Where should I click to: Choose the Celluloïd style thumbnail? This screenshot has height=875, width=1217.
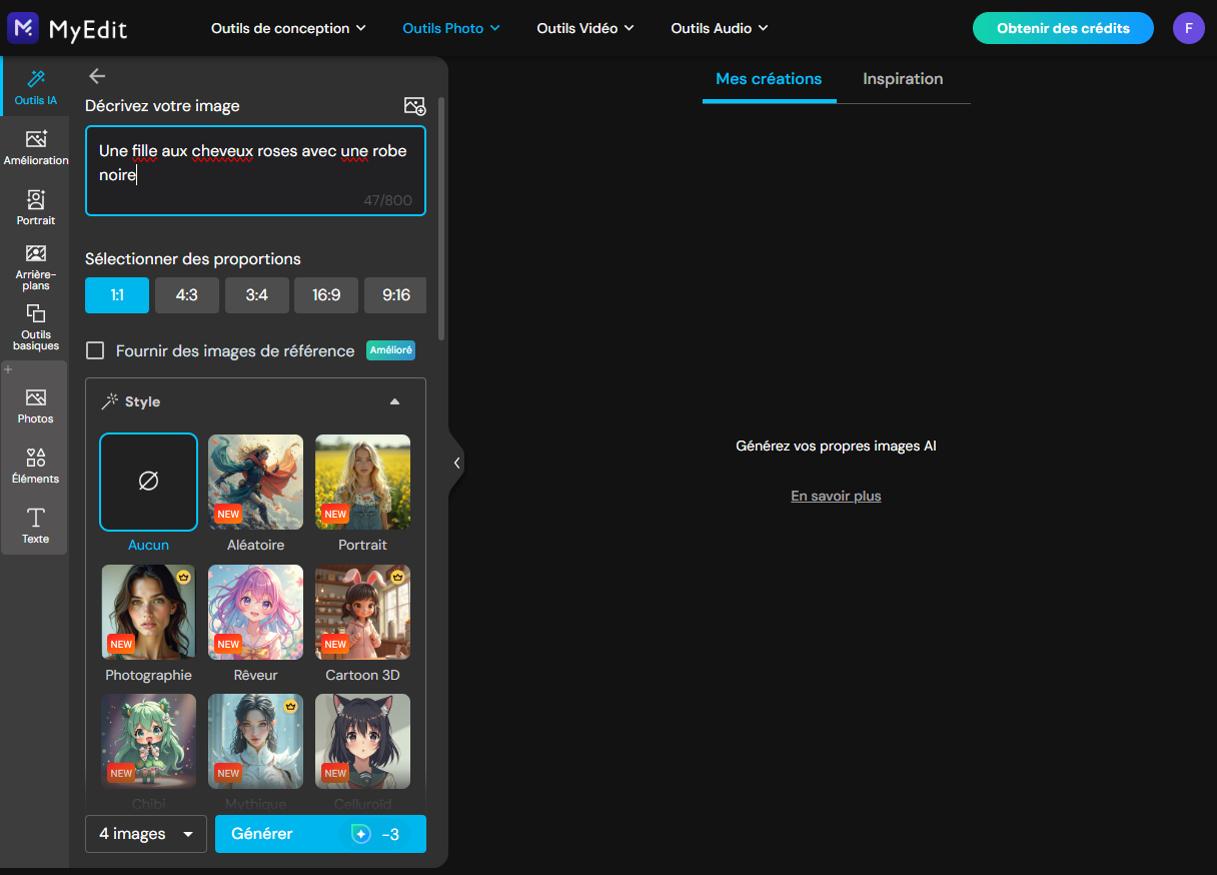pos(362,741)
